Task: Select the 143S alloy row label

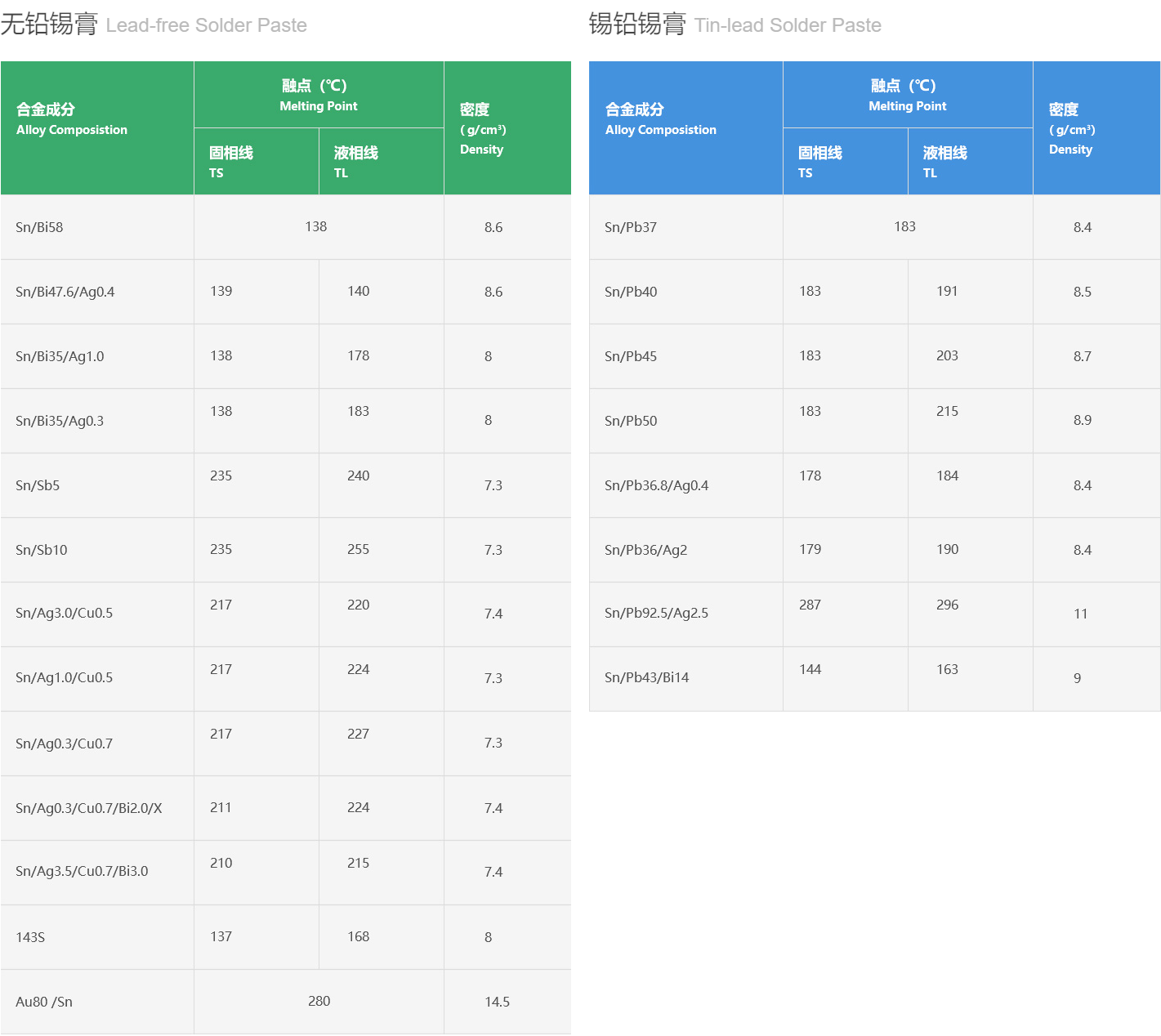Action: pos(30,937)
